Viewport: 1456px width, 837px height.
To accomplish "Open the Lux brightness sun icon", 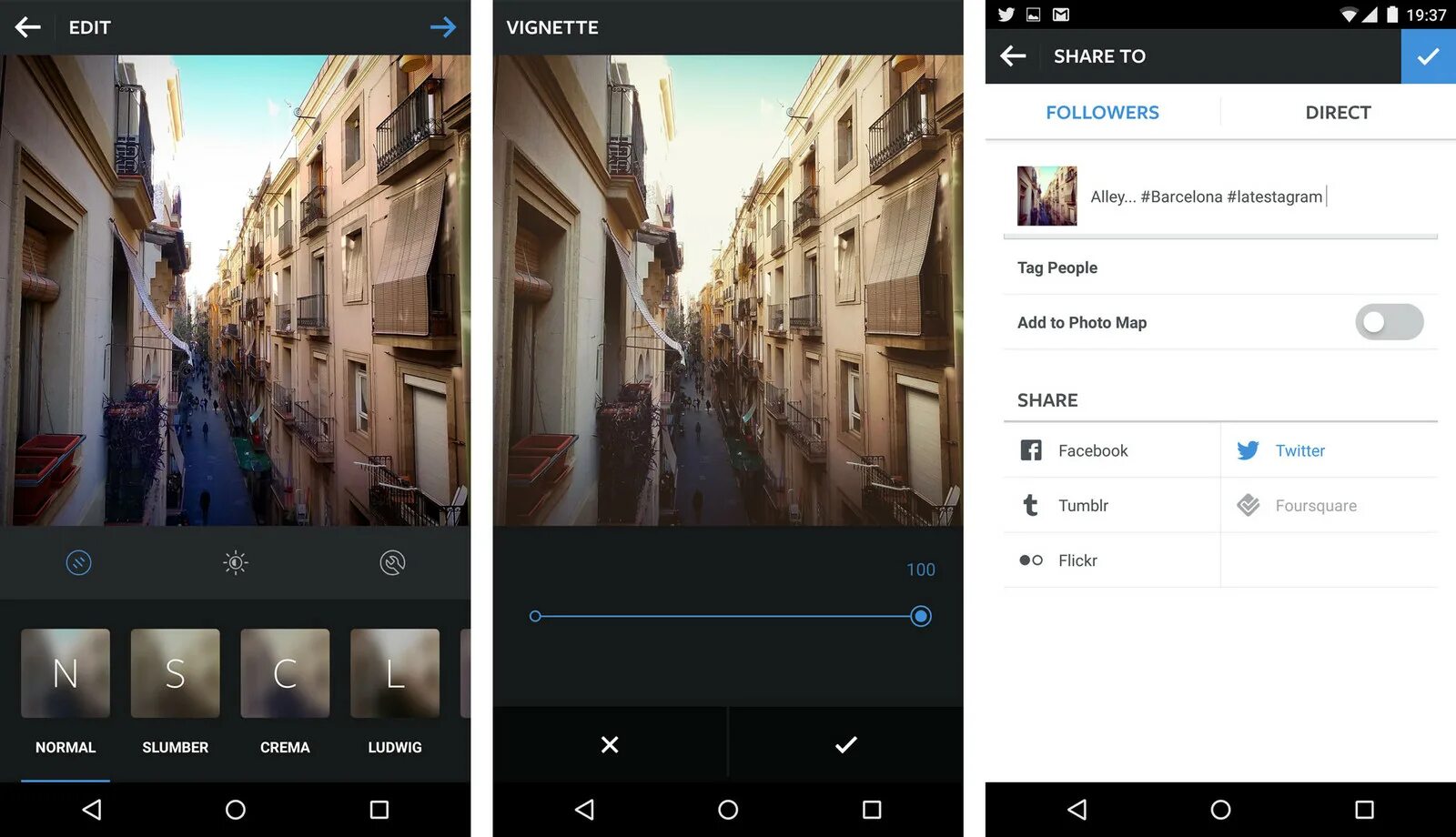I will click(236, 563).
